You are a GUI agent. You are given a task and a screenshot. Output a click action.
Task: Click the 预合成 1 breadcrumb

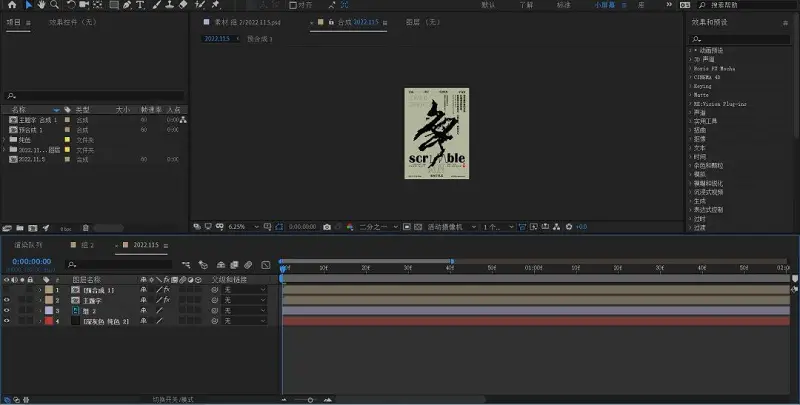(x=260, y=39)
